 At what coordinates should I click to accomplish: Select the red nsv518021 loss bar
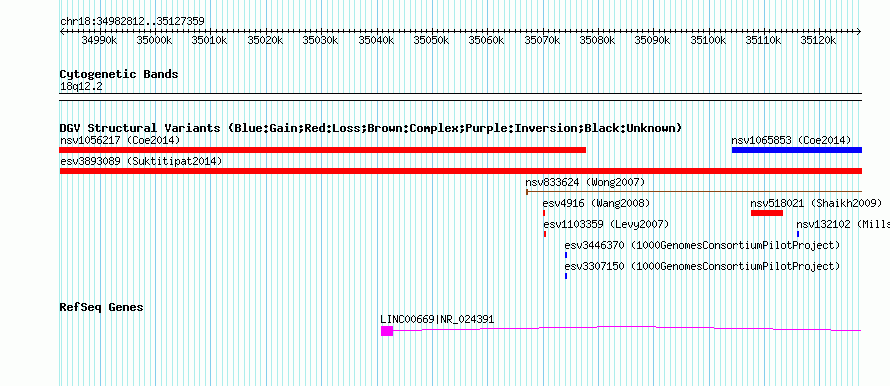tap(767, 213)
